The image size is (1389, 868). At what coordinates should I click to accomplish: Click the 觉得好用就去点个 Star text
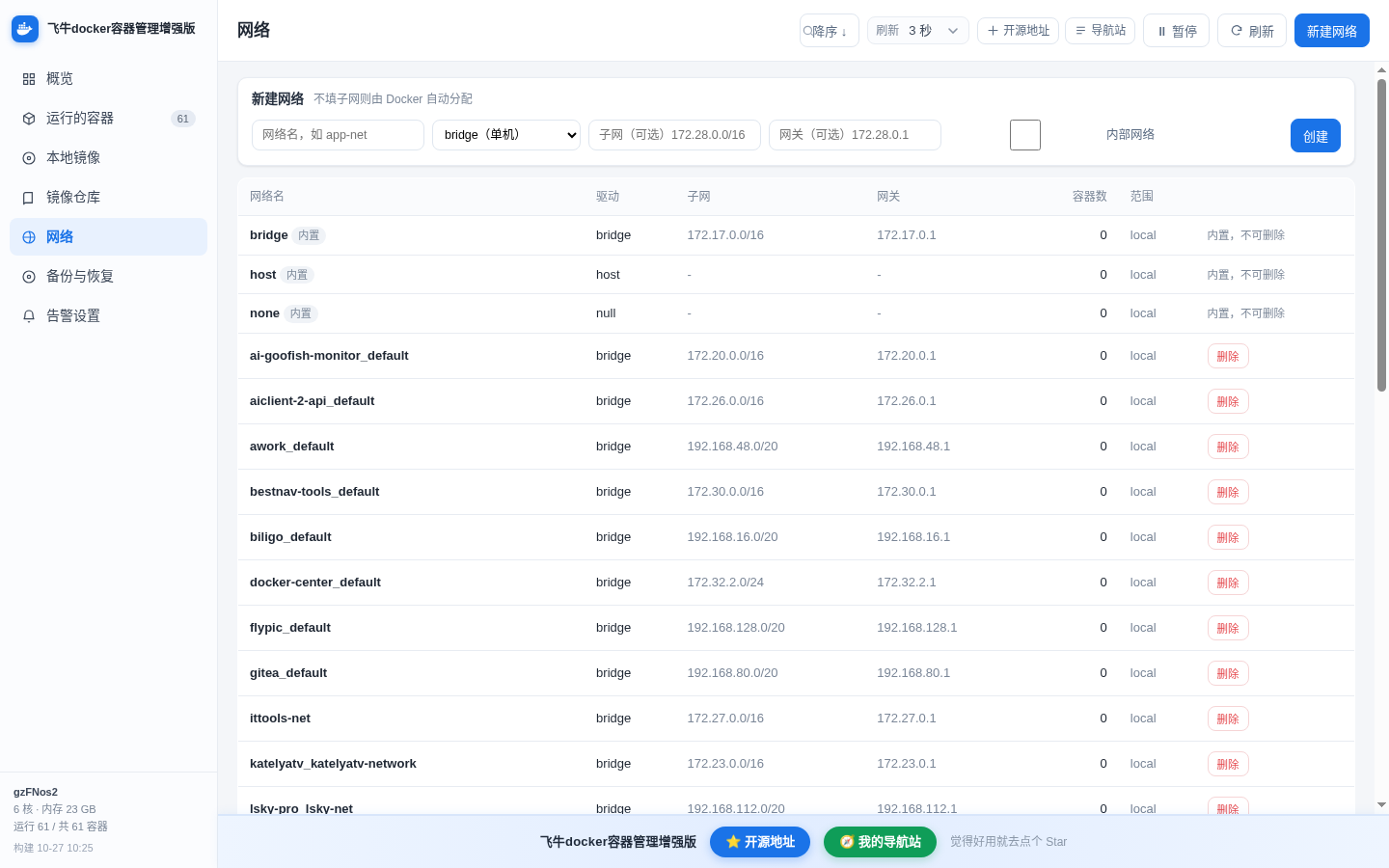click(x=1008, y=842)
